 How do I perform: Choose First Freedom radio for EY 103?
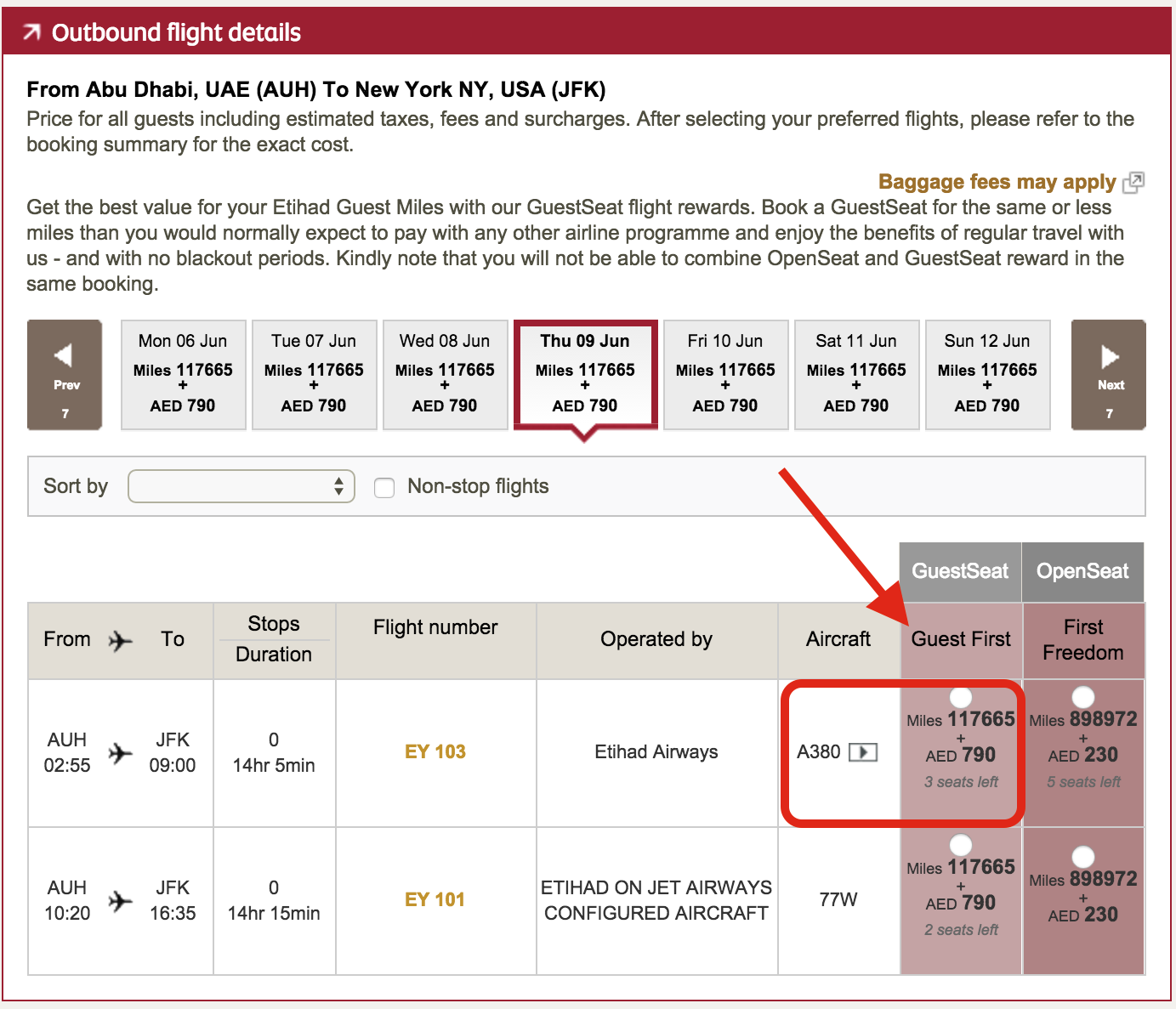1083,697
